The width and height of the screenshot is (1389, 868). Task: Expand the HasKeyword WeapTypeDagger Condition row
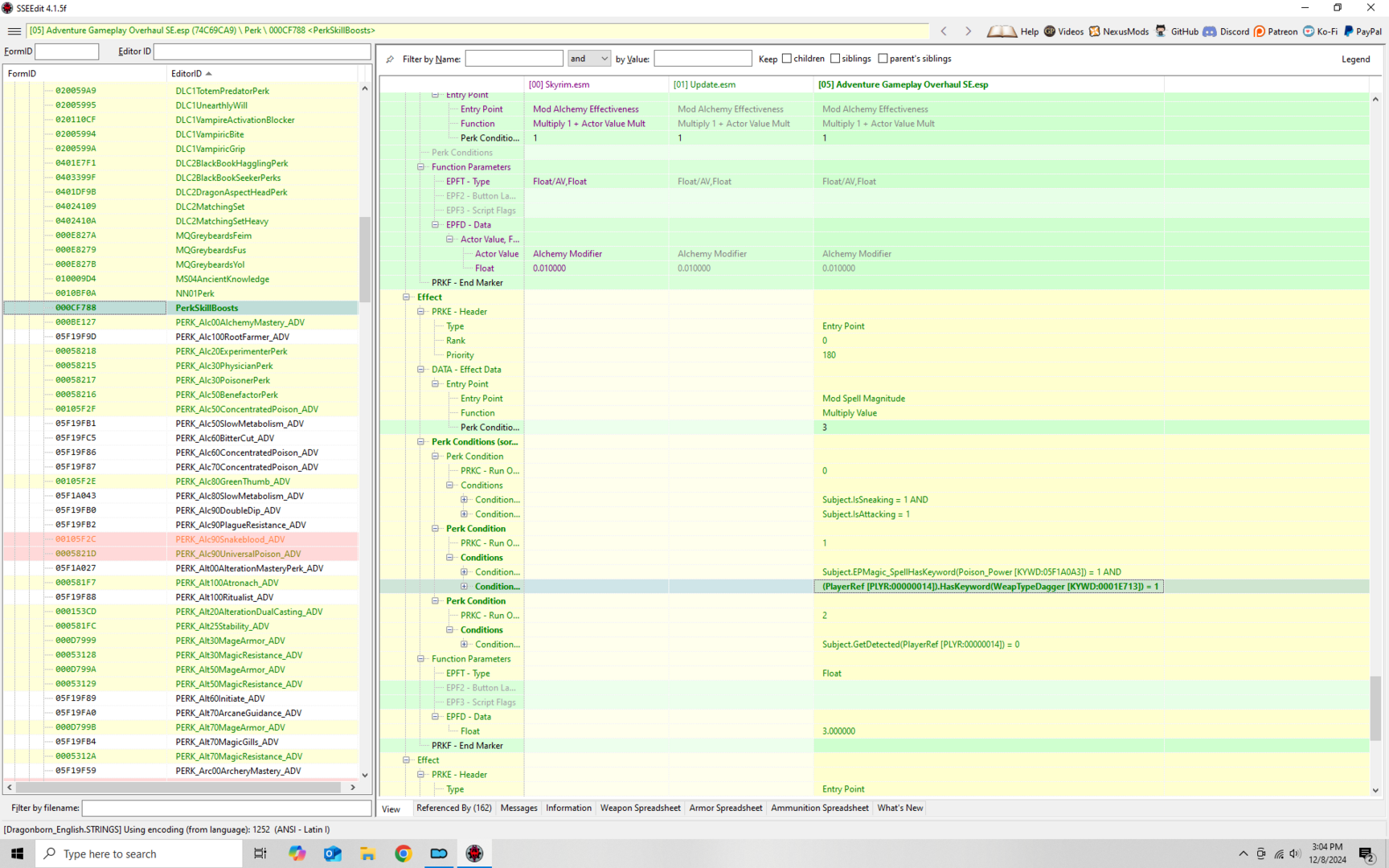click(x=464, y=587)
